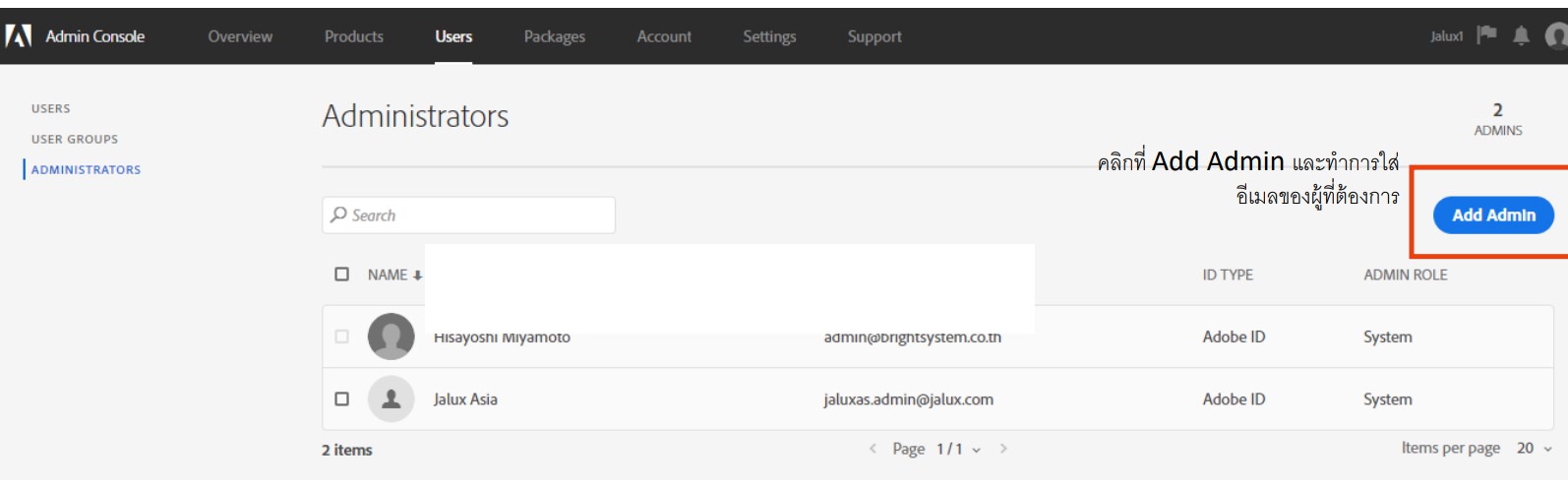Click System role in Hisayoshi Miyamoto row

coord(1387,337)
